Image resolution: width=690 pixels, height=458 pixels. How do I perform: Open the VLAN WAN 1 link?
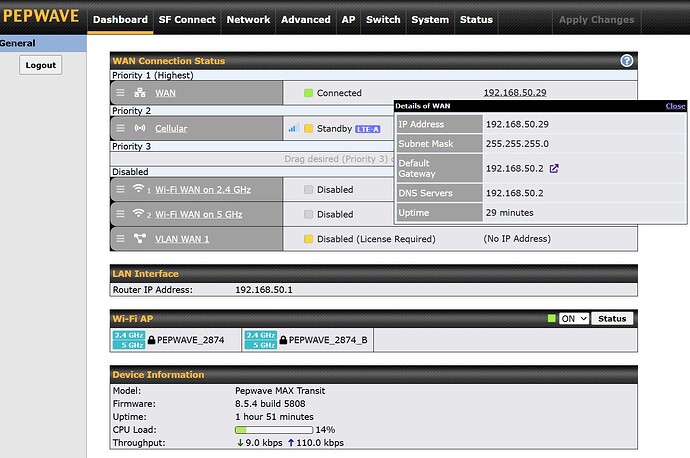[x=182, y=239]
